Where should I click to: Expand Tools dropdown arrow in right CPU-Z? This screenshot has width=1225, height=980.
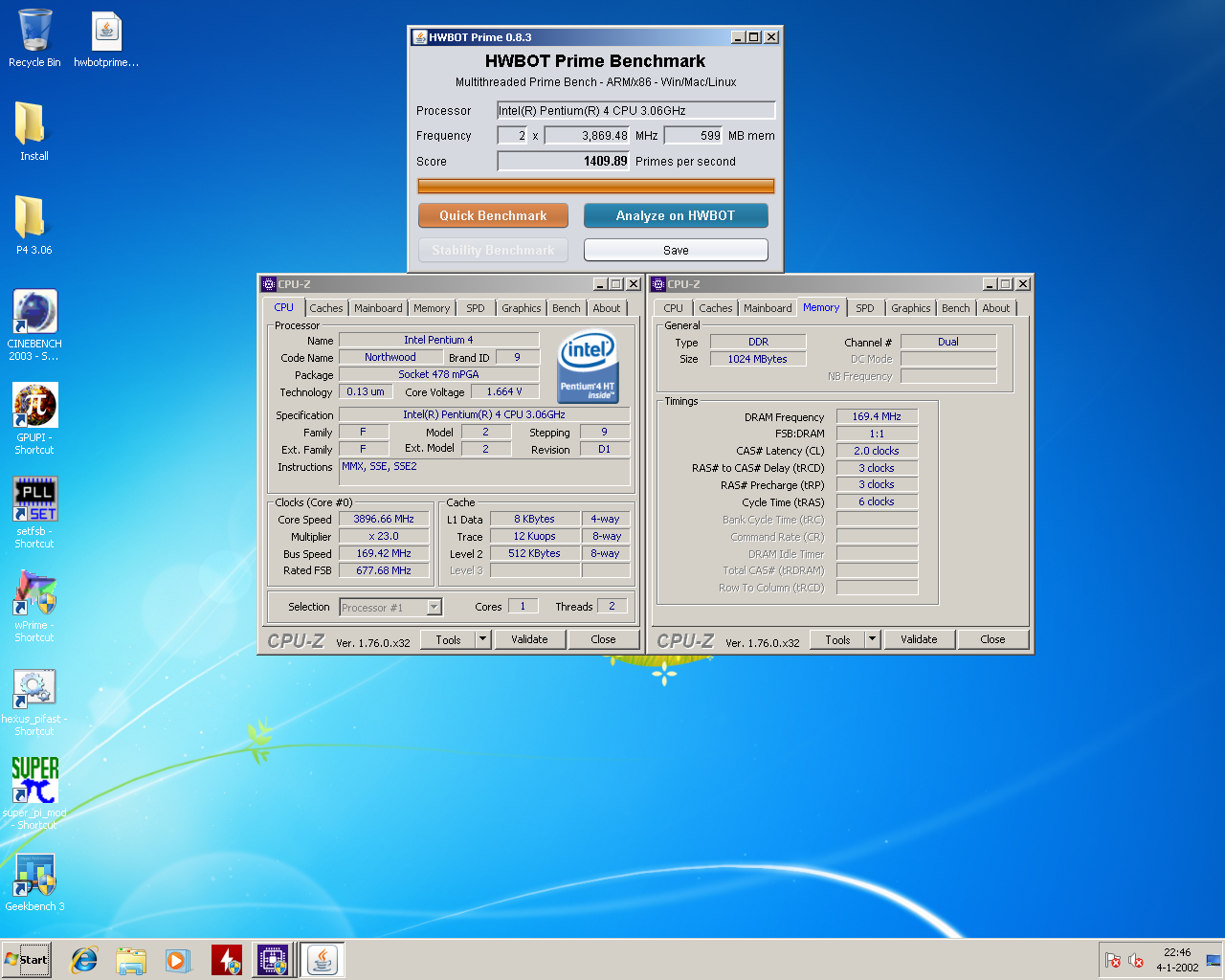(873, 639)
